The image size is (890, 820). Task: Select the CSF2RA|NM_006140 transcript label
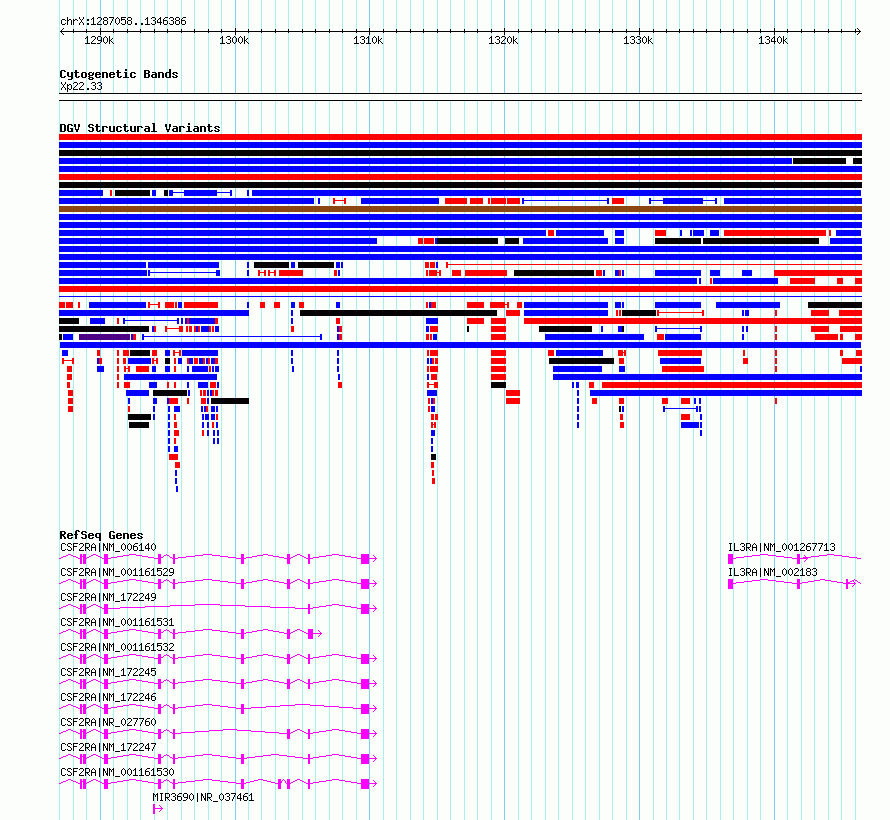tap(108, 547)
